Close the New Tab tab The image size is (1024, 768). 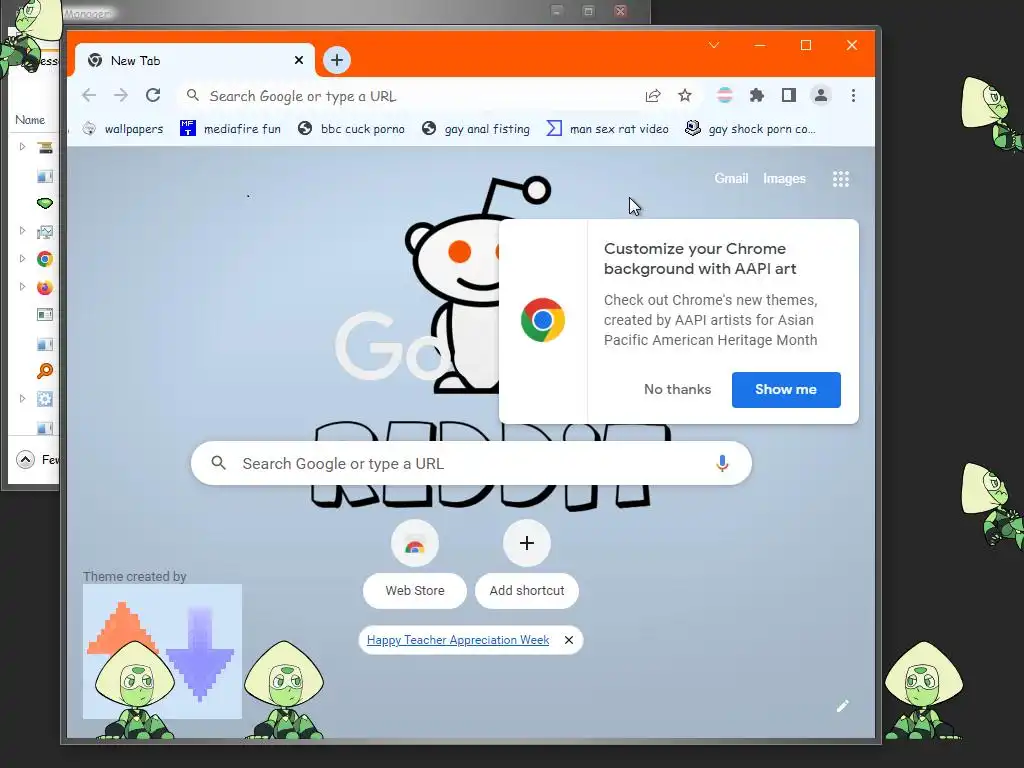pyautogui.click(x=298, y=60)
